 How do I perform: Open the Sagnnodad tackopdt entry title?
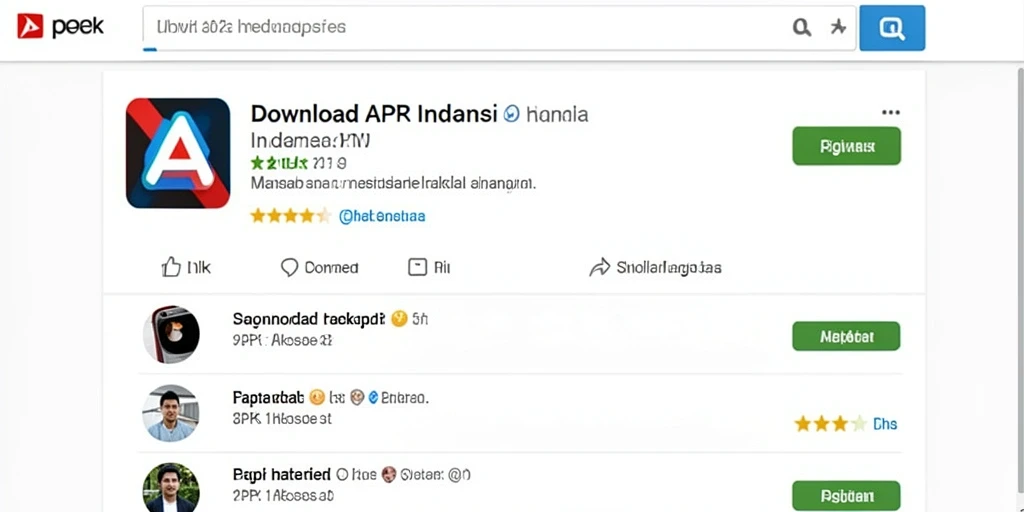click(x=310, y=319)
